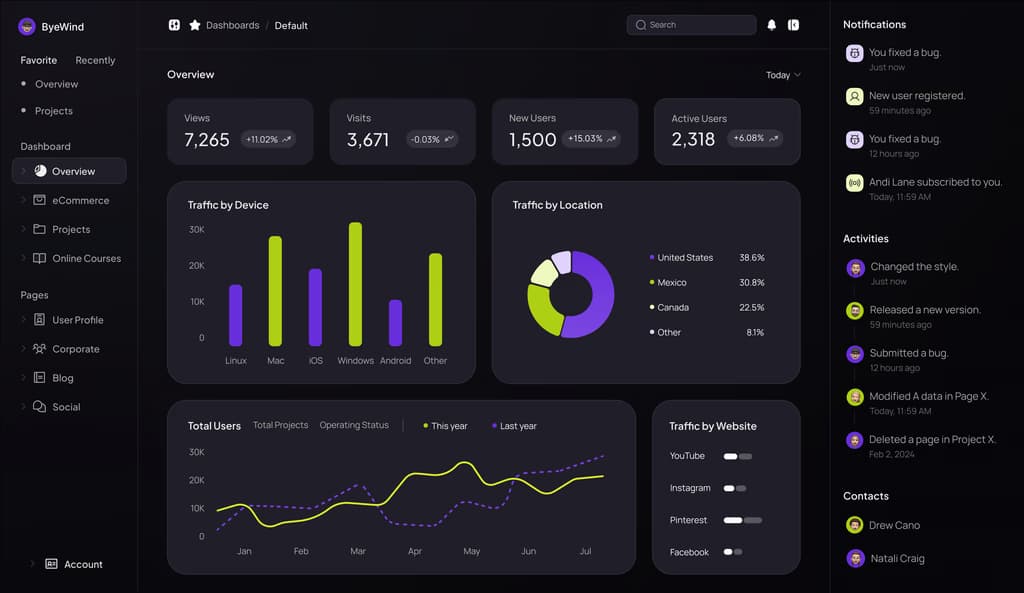Open Projects under Favorite list
This screenshot has height=593, width=1024.
tap(54, 111)
